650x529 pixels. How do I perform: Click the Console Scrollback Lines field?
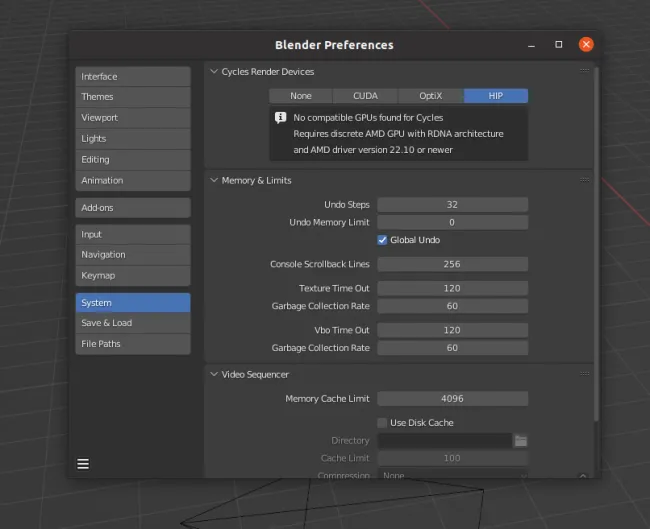(453, 264)
